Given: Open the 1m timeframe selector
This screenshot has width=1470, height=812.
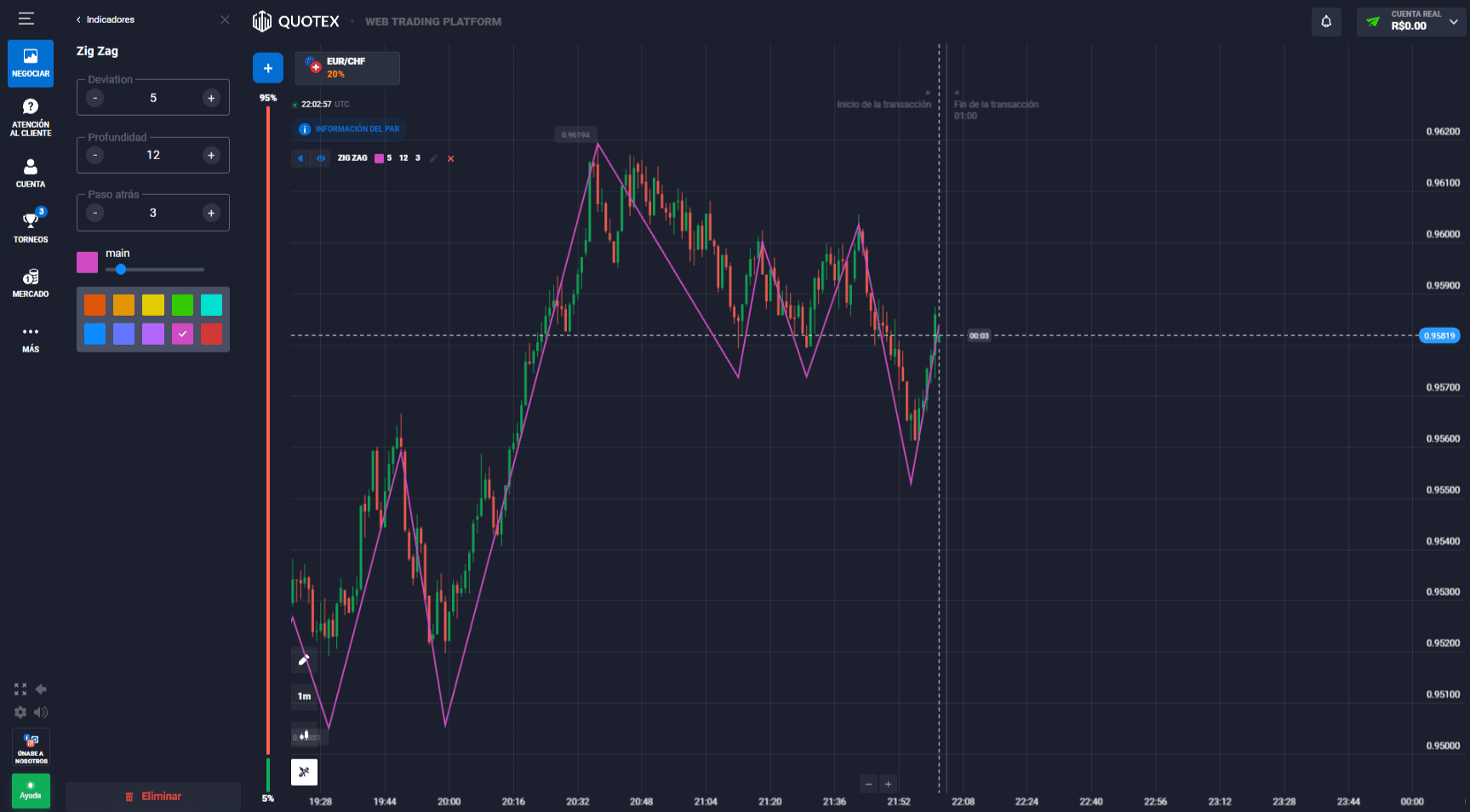Looking at the screenshot, I should (x=304, y=696).
